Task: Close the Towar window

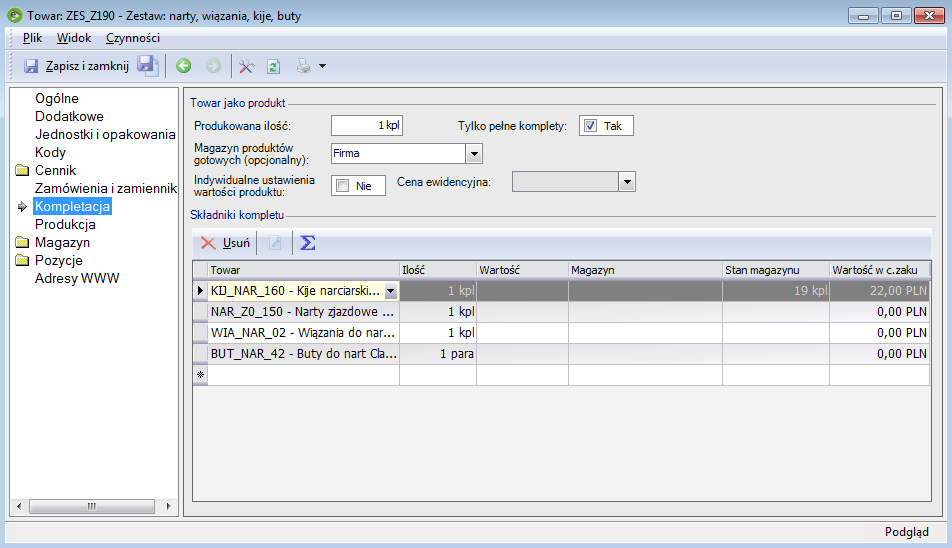Action: (929, 16)
